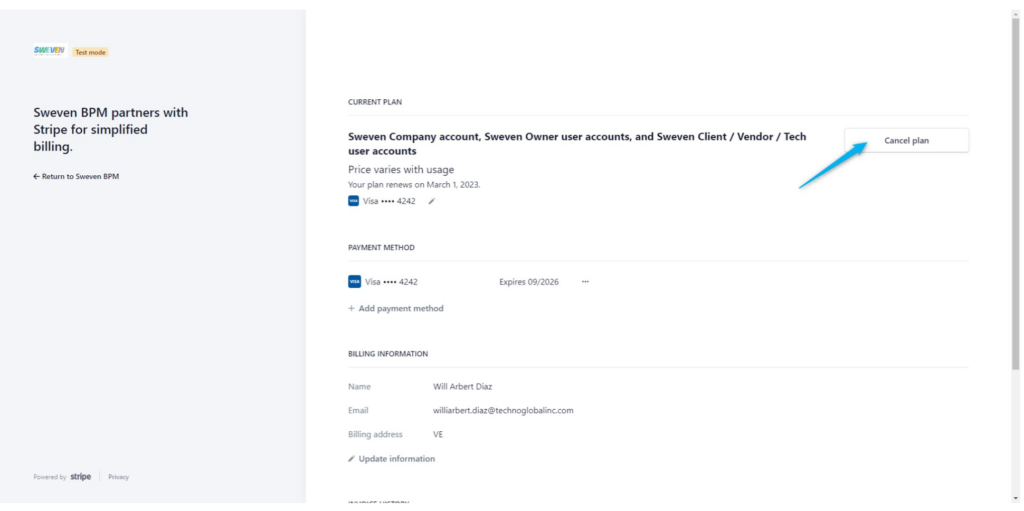
Task: Click the Expires 09/2026 text
Action: (x=529, y=282)
